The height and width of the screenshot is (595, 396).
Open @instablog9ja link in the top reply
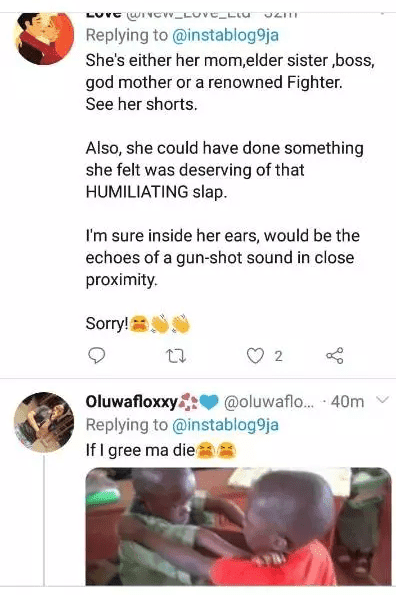[x=225, y=35]
